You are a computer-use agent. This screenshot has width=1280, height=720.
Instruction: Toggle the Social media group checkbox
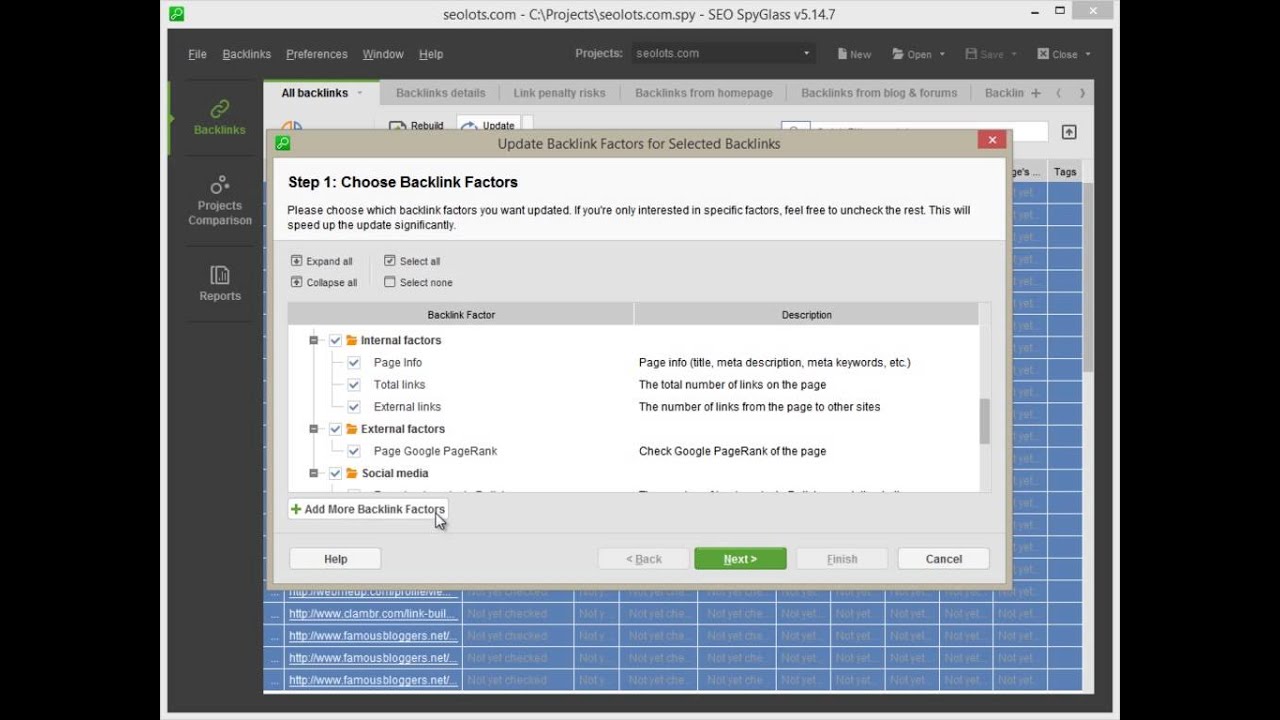(x=336, y=473)
